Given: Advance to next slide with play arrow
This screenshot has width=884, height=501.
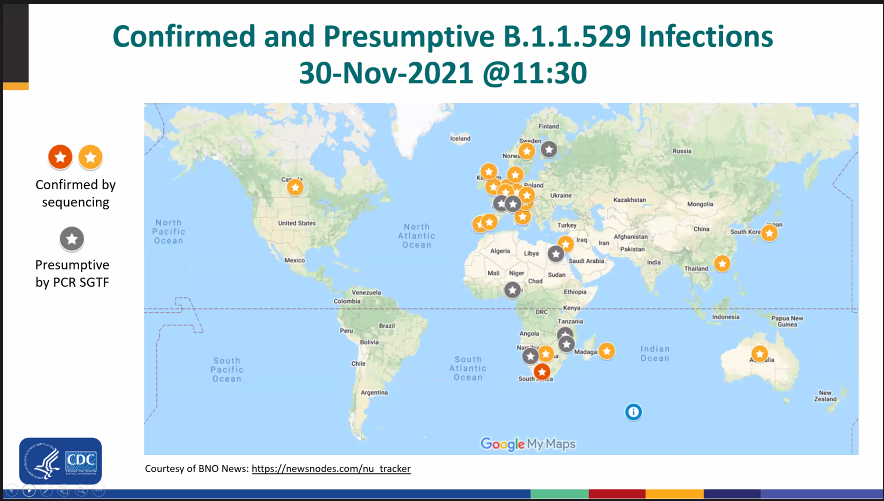Looking at the screenshot, I should point(29,491).
